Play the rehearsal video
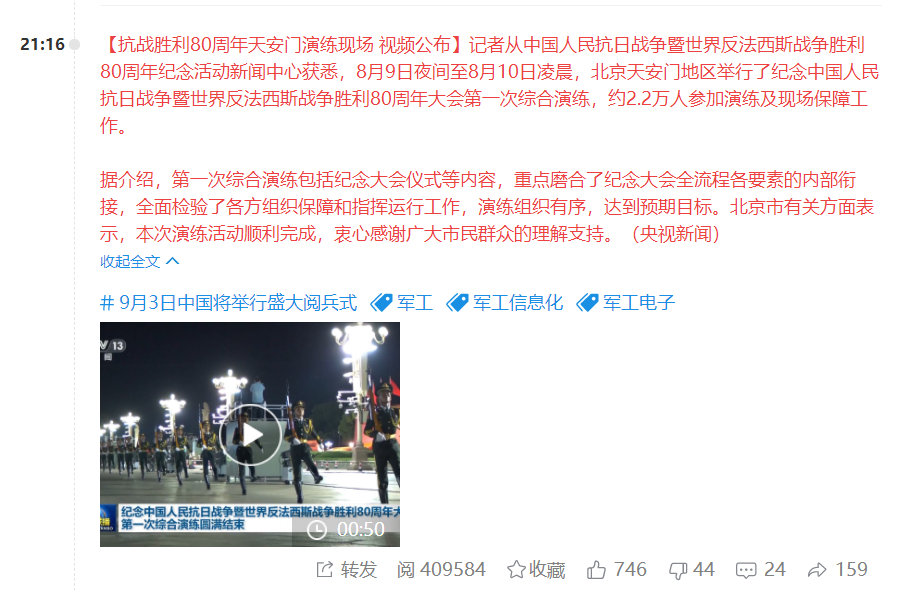Screen dimensions: 910x590 [250, 435]
